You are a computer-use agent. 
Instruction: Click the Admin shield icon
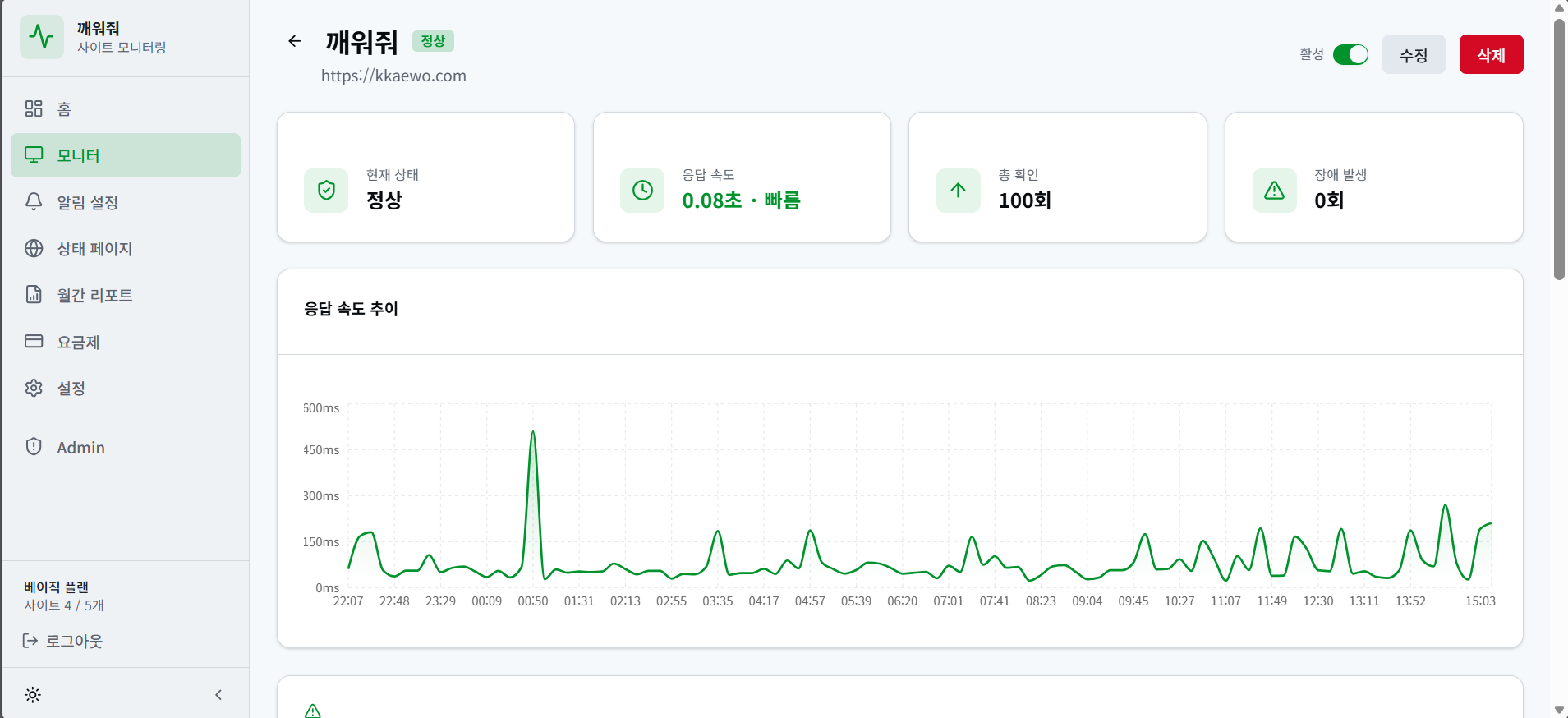click(34, 446)
